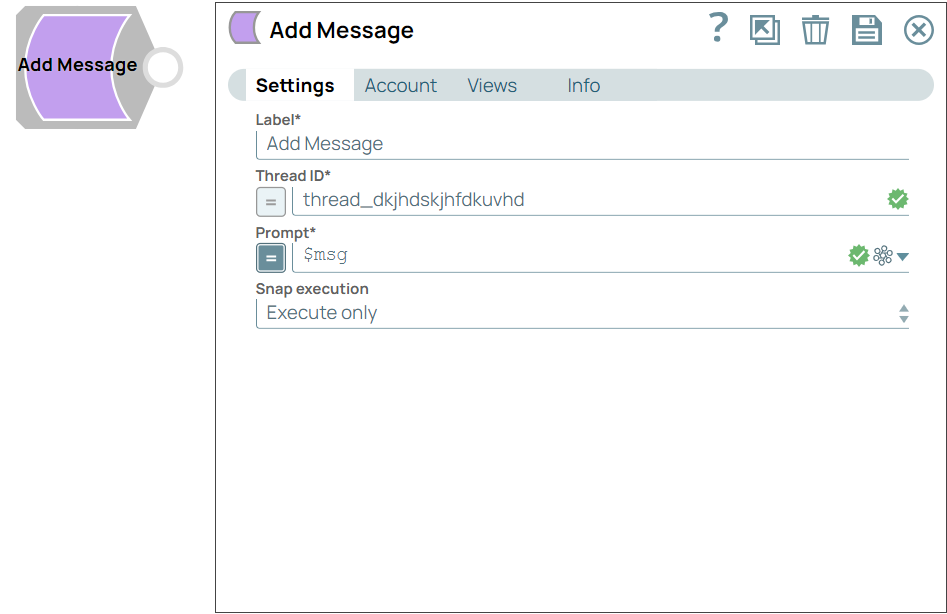
Task: Click the Execute only stepper arrows
Action: 903,313
